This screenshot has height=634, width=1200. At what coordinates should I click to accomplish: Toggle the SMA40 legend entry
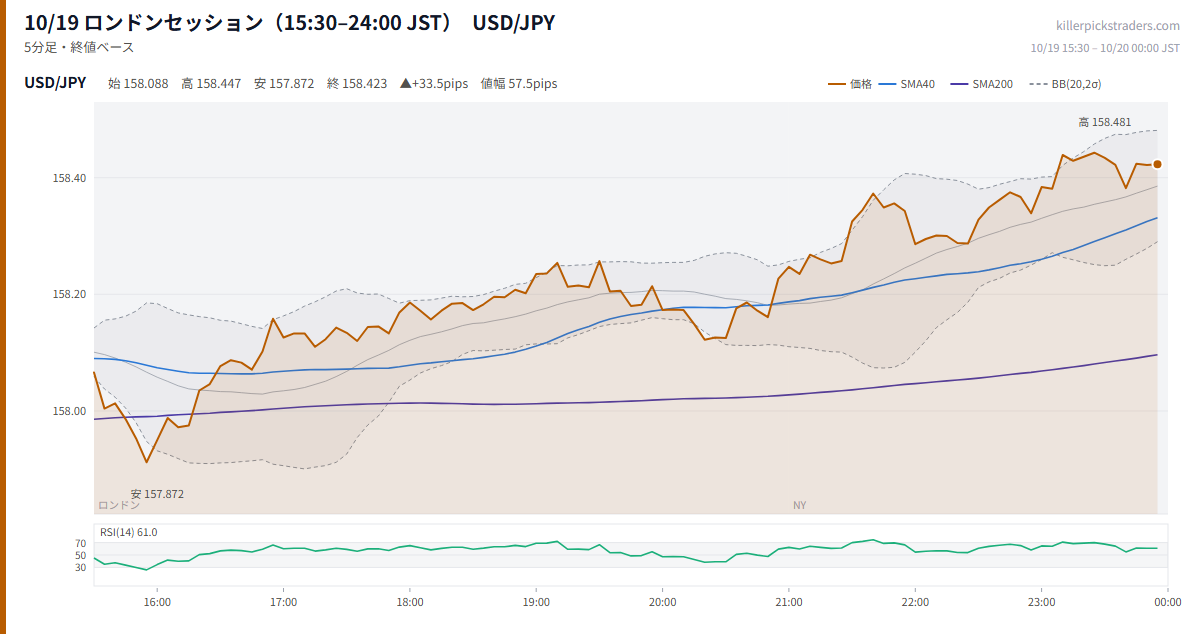[907, 84]
